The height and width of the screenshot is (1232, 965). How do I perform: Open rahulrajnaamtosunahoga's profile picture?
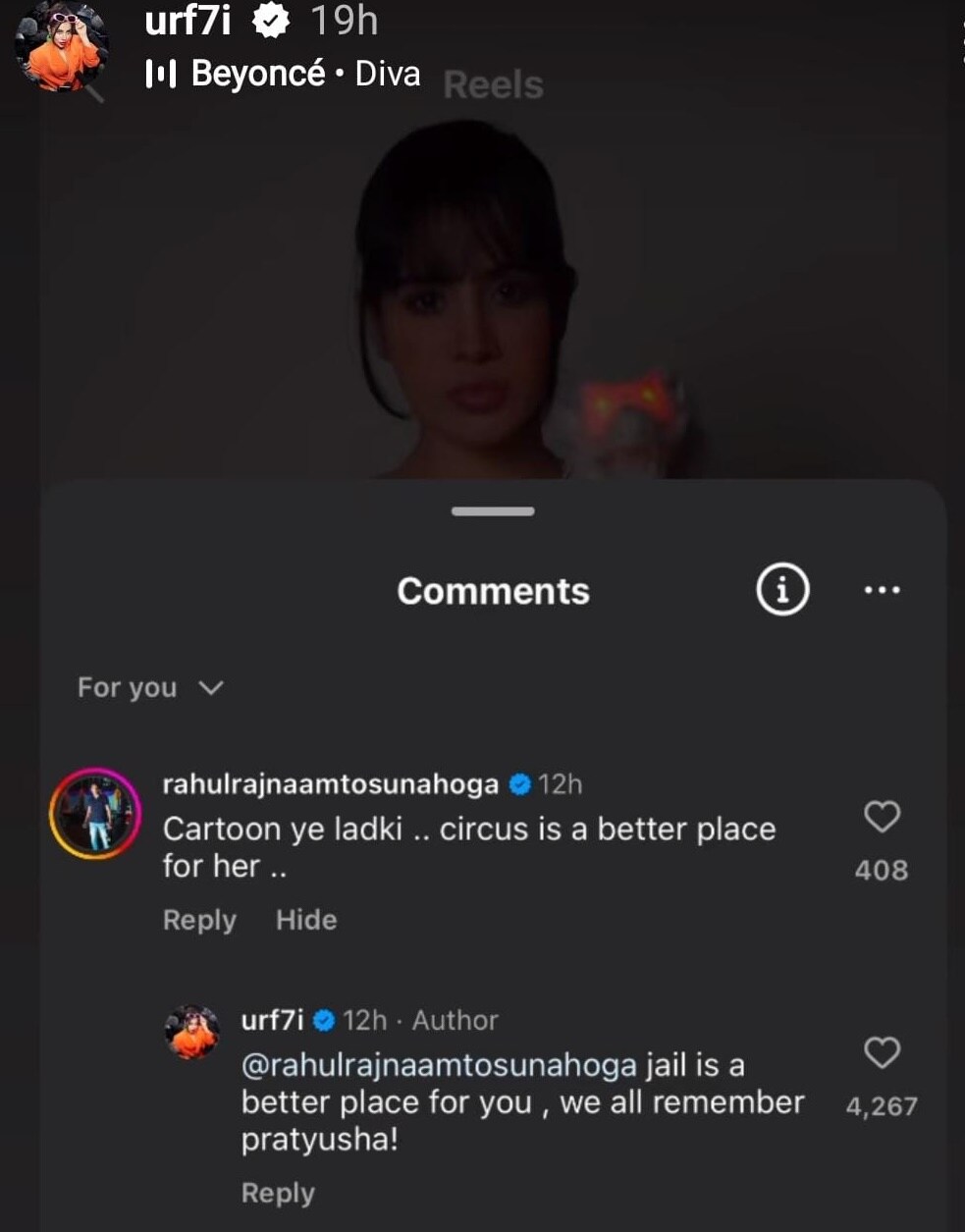[95, 814]
